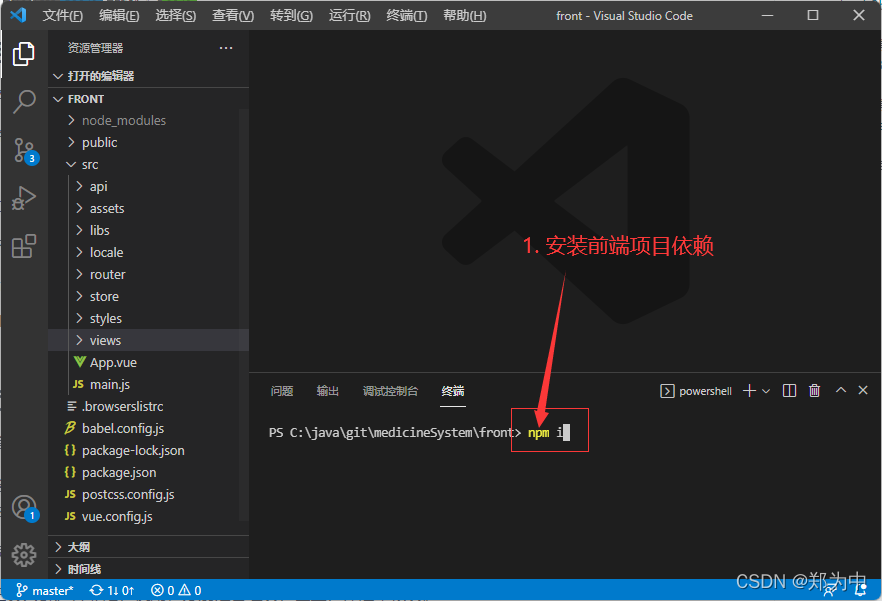Open App.vue file
Image resolution: width=882 pixels, height=601 pixels.
[148, 362]
